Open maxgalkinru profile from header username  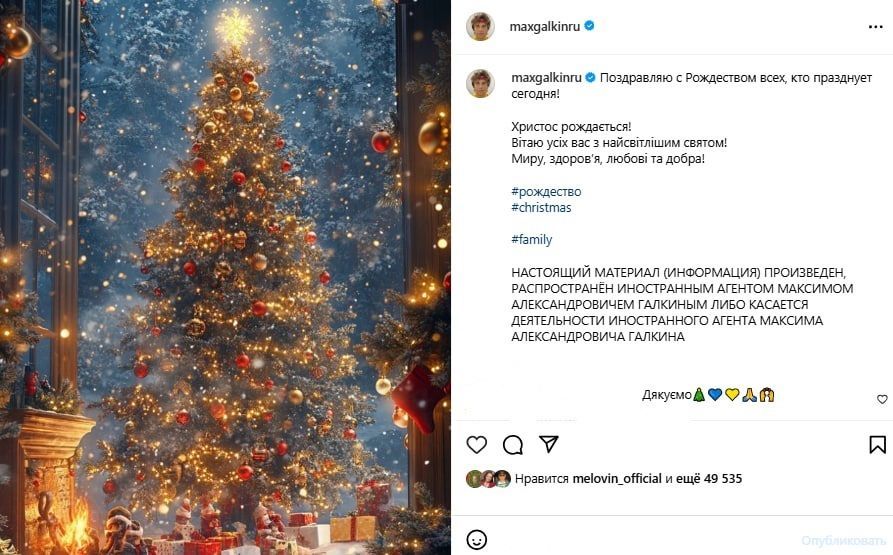tap(544, 26)
